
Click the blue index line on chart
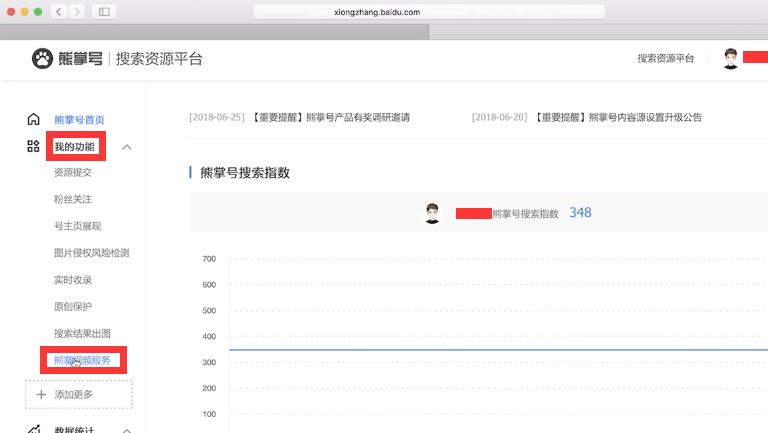[x=499, y=350]
